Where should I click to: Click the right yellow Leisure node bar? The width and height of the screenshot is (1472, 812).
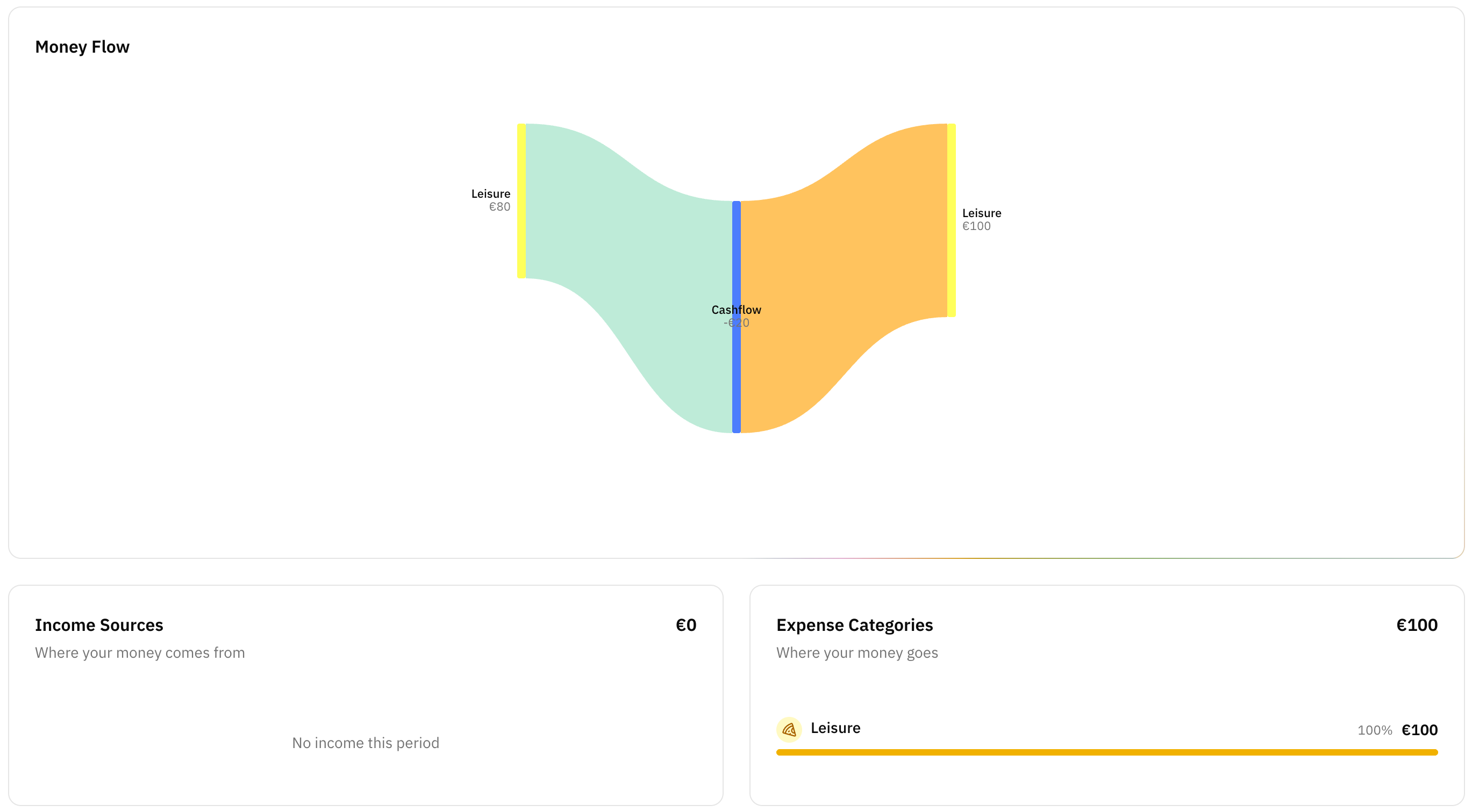click(952, 220)
